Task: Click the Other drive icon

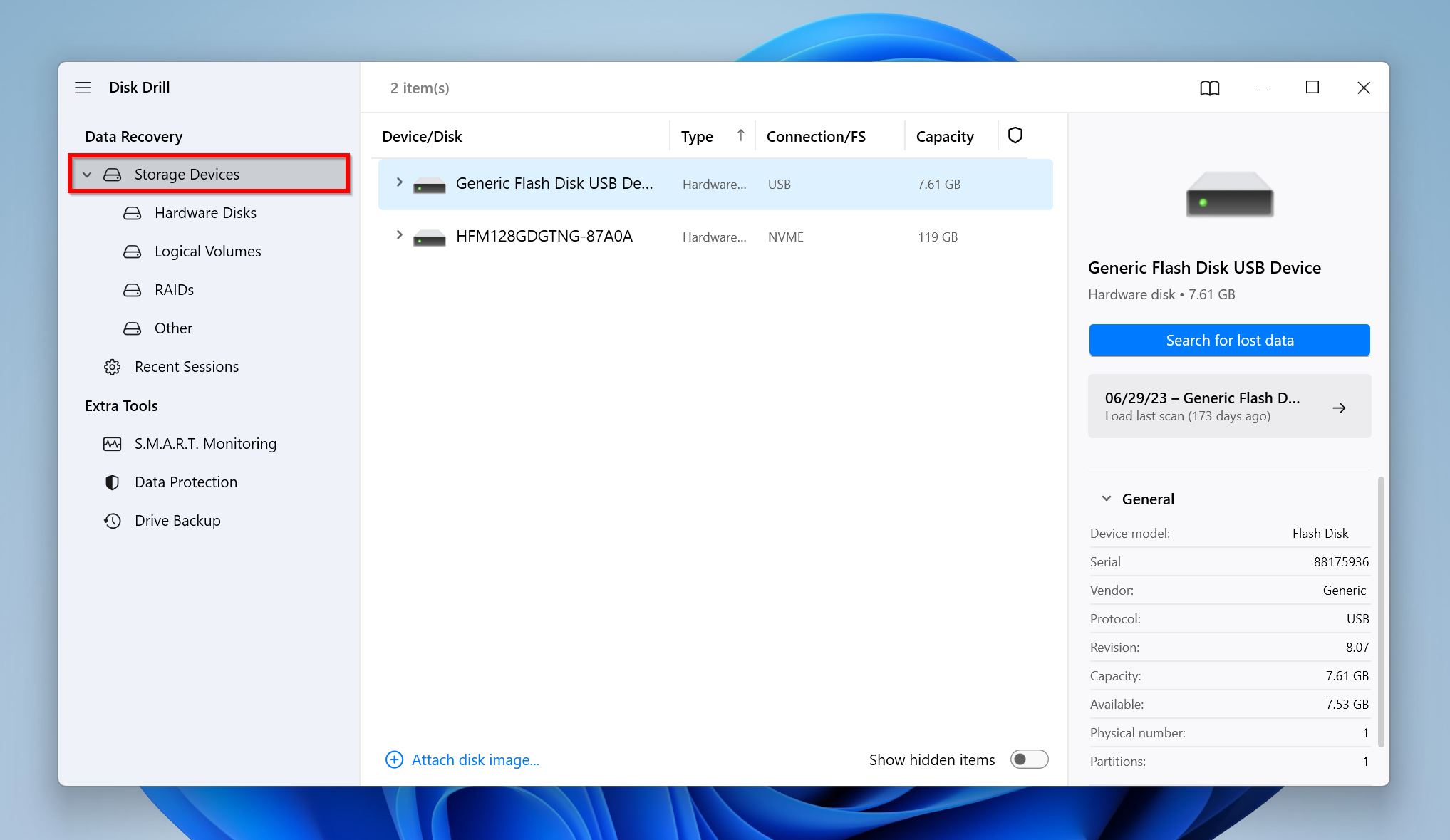Action: pyautogui.click(x=133, y=328)
